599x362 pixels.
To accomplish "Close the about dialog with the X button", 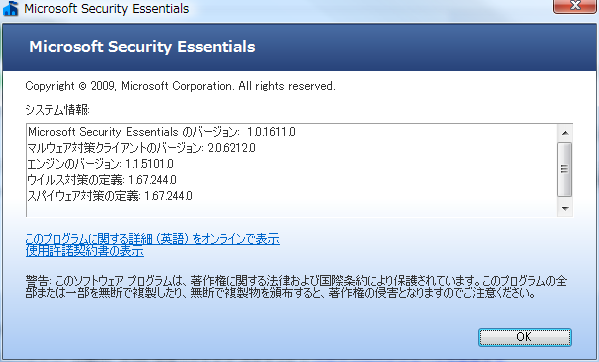I will tap(575, 6).
